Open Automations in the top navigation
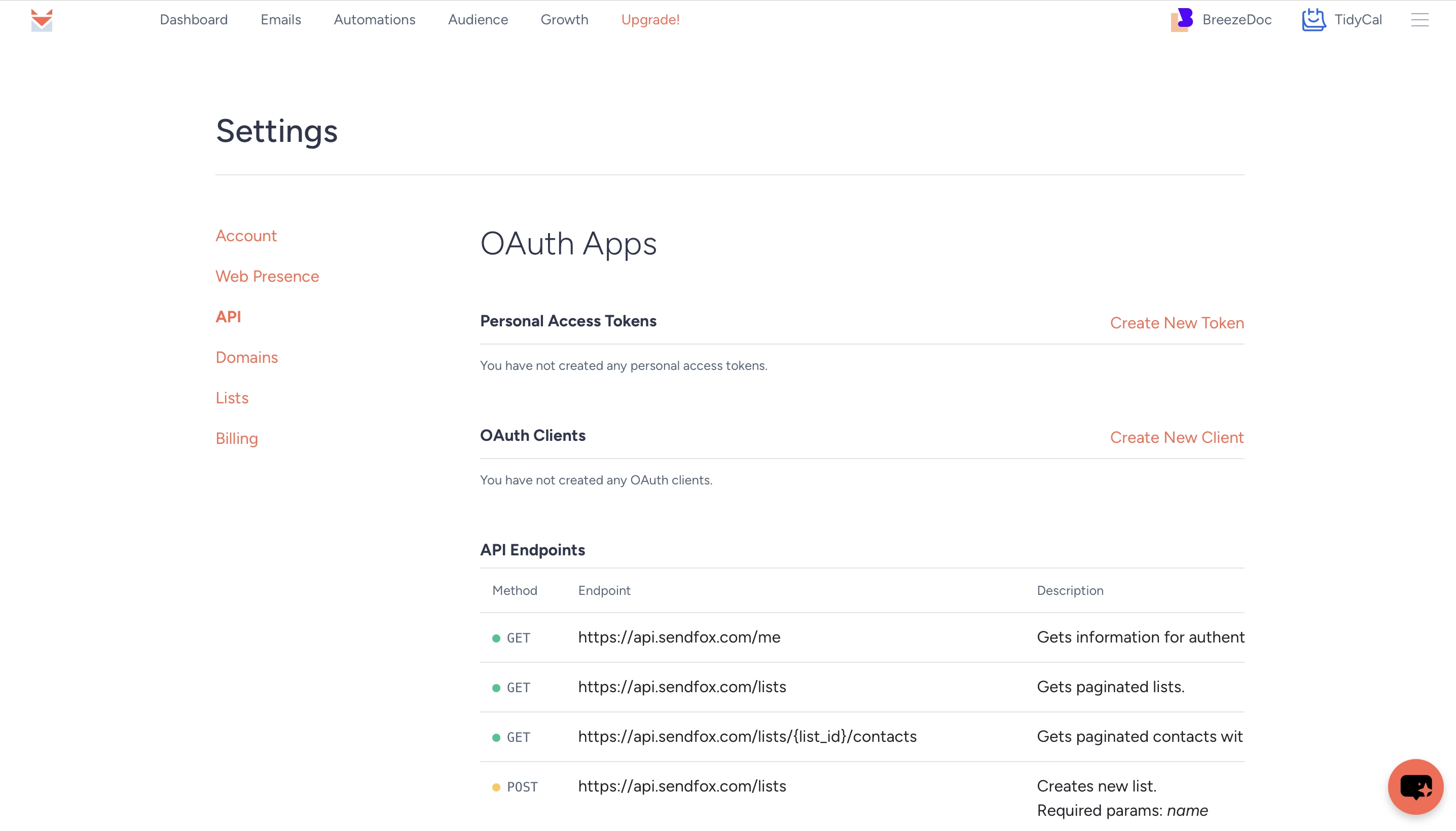The image size is (1456, 831). [x=375, y=20]
